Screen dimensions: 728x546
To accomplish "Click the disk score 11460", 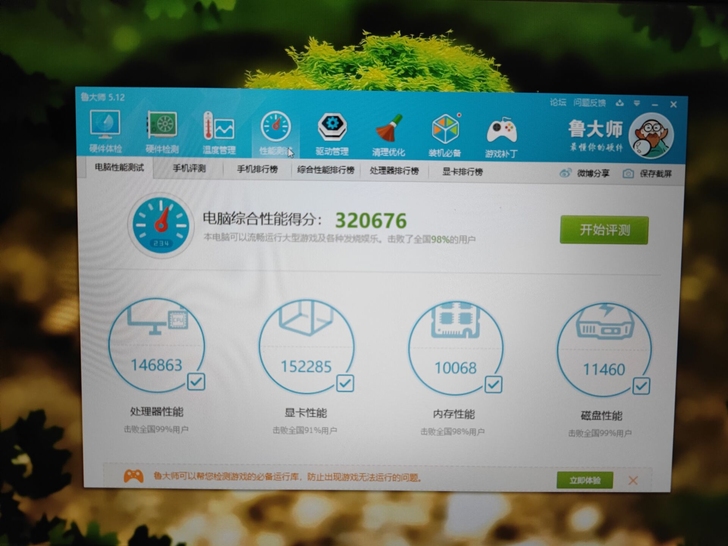I will (604, 370).
